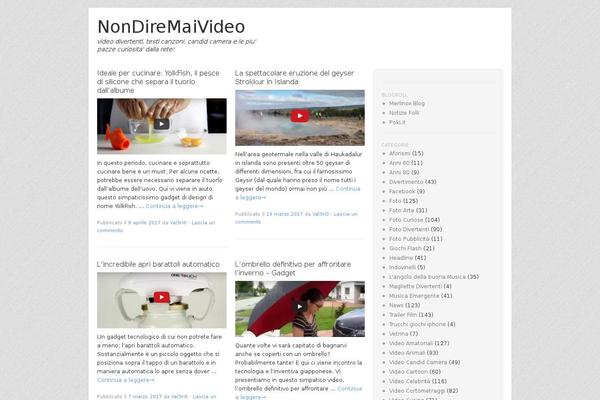This screenshot has height=400, width=600.
Task: Select the Vetrina category
Action: 398,334
